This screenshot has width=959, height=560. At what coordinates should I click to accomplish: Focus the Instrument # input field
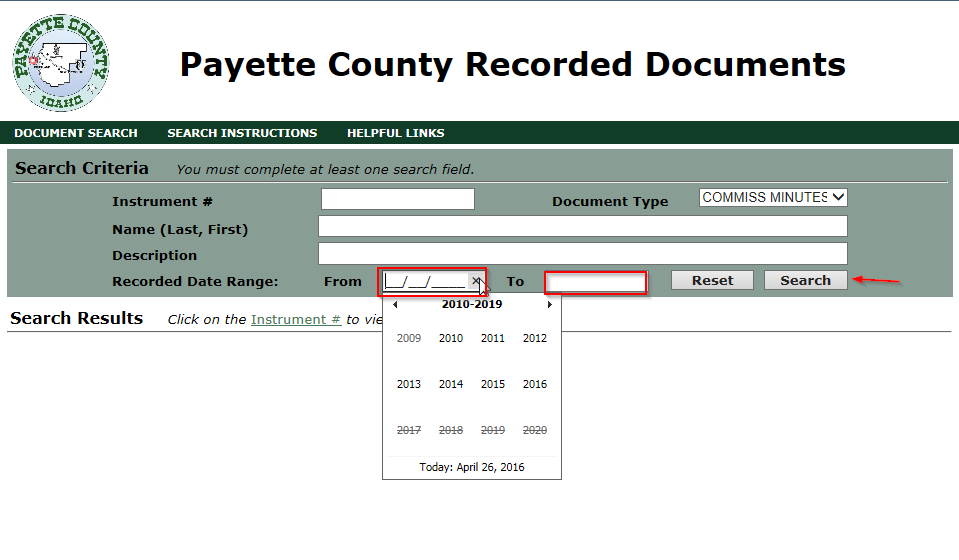point(398,199)
